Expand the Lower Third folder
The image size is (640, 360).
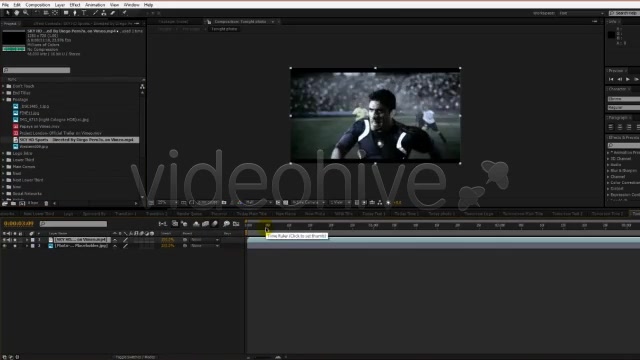click(4, 160)
